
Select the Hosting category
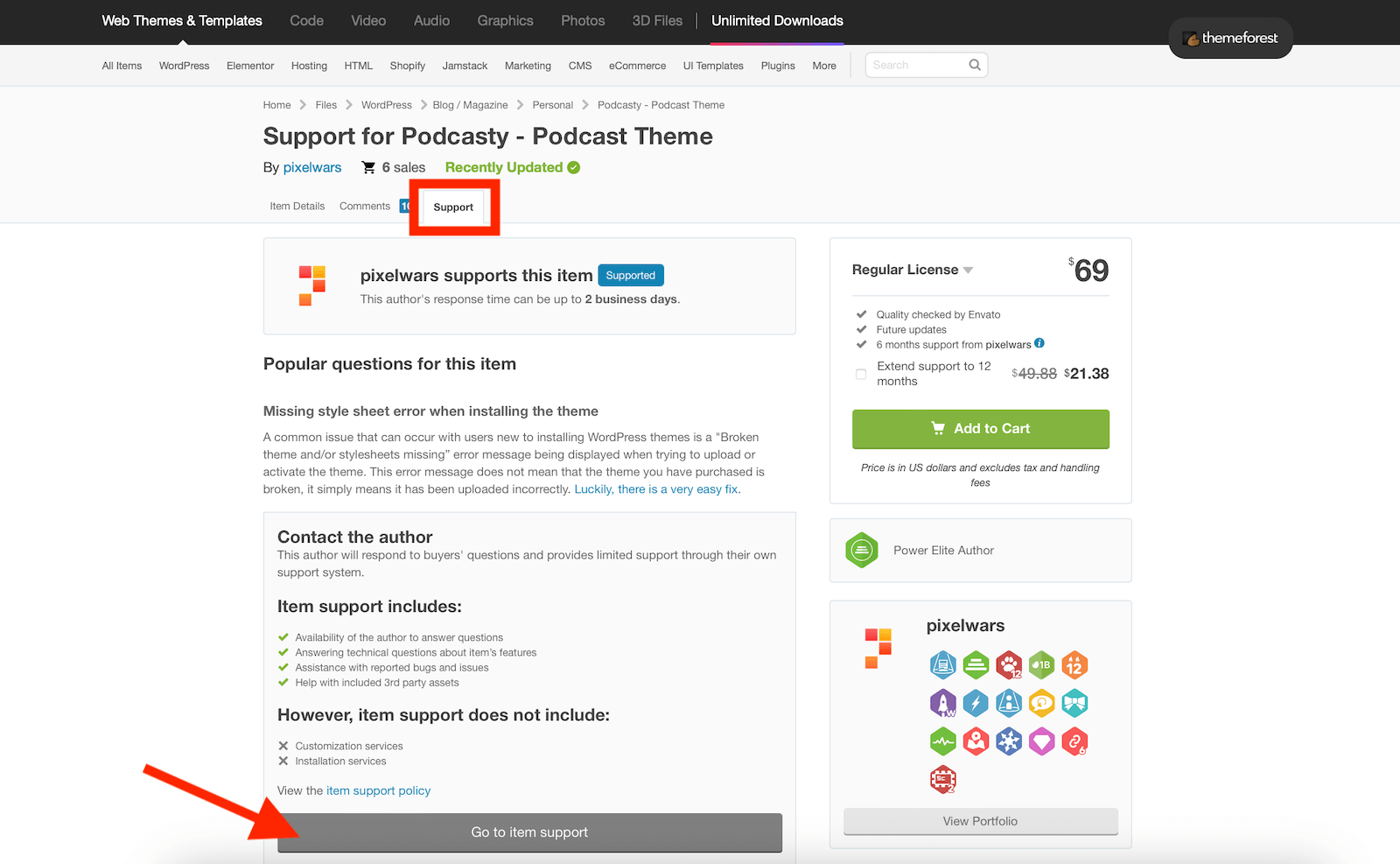click(x=309, y=66)
